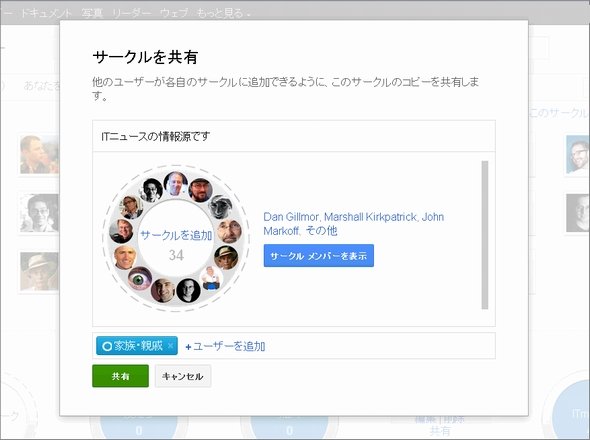The height and width of the screenshot is (440, 590).
Task: Open the Dan Gillmor, Marshall Kirkpatrick names link
Action: [x=353, y=224]
